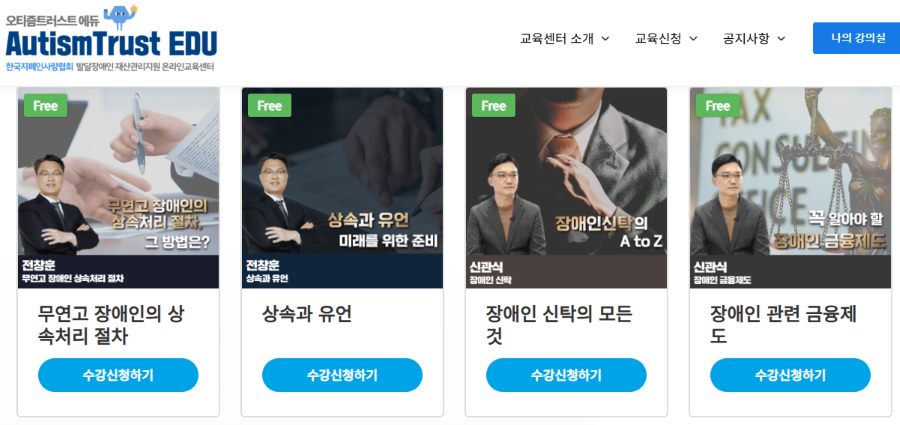Click 수강신청하기 under 장애인 신탁의 모든 것

tap(566, 375)
